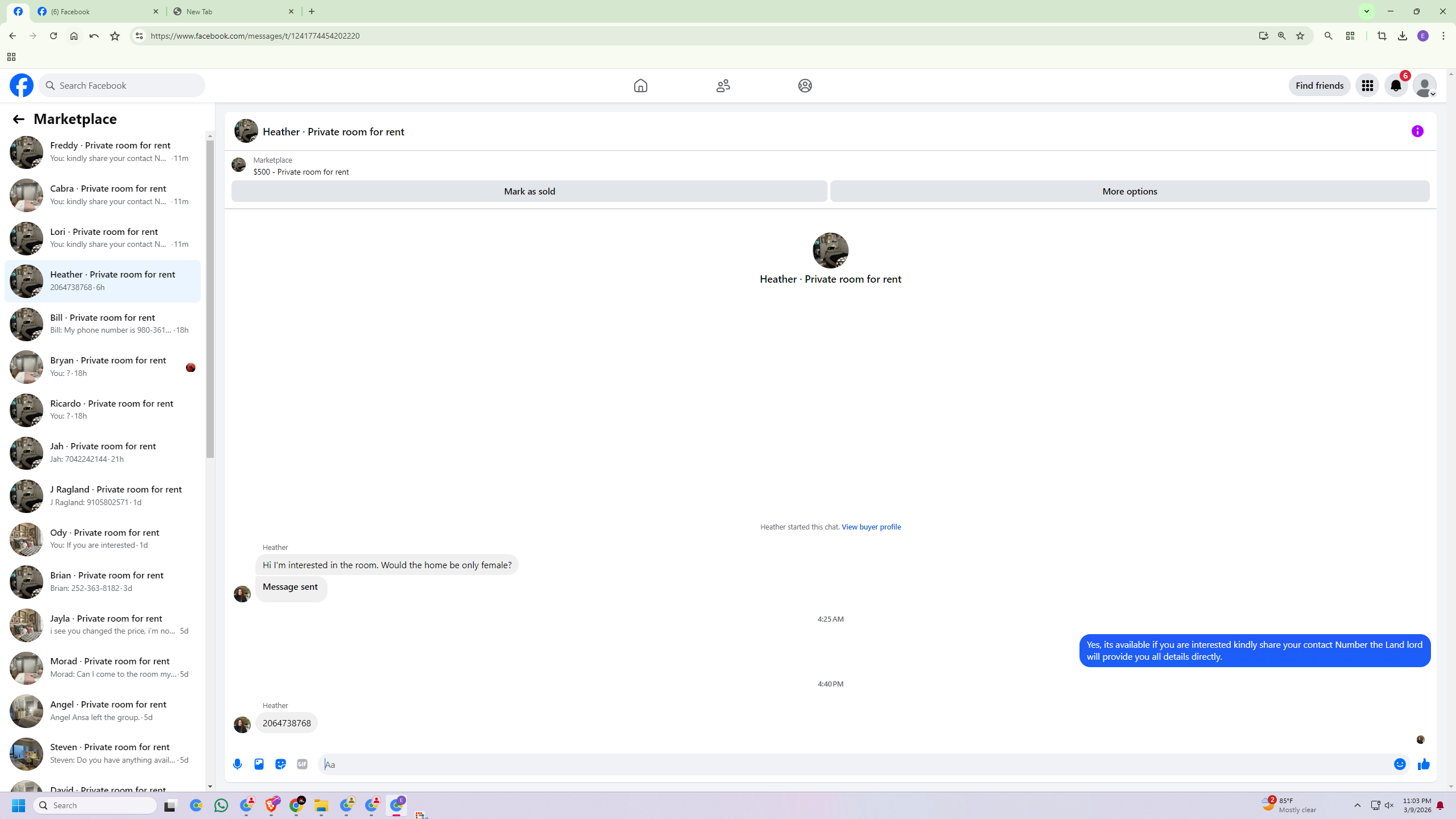Open the notifications bell
This screenshot has width=1456, height=819.
(1396, 85)
